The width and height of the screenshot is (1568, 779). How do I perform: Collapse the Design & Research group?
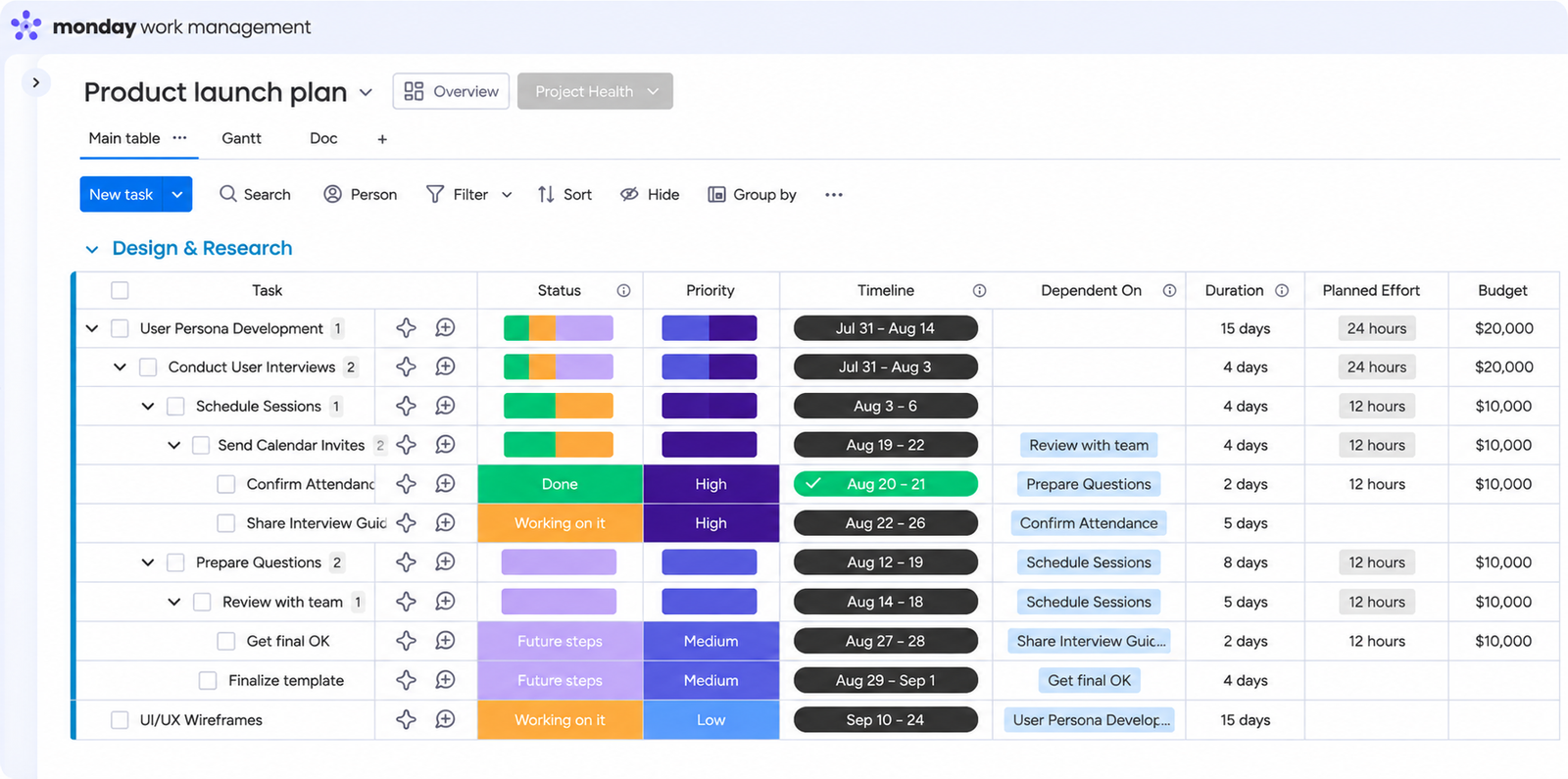pos(92,249)
